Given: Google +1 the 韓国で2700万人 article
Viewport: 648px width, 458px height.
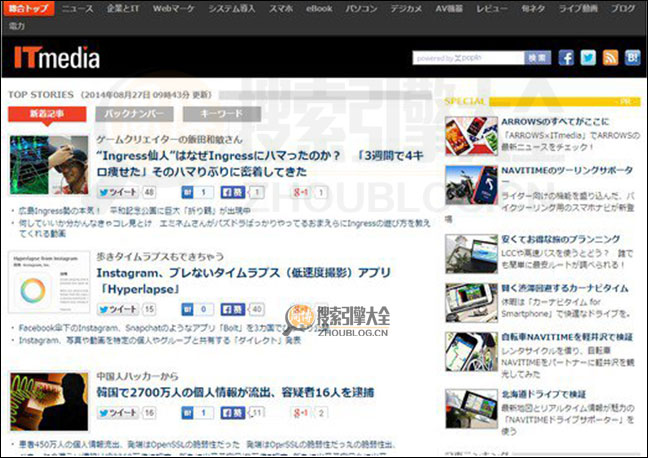Looking at the screenshot, I should pos(300,413).
